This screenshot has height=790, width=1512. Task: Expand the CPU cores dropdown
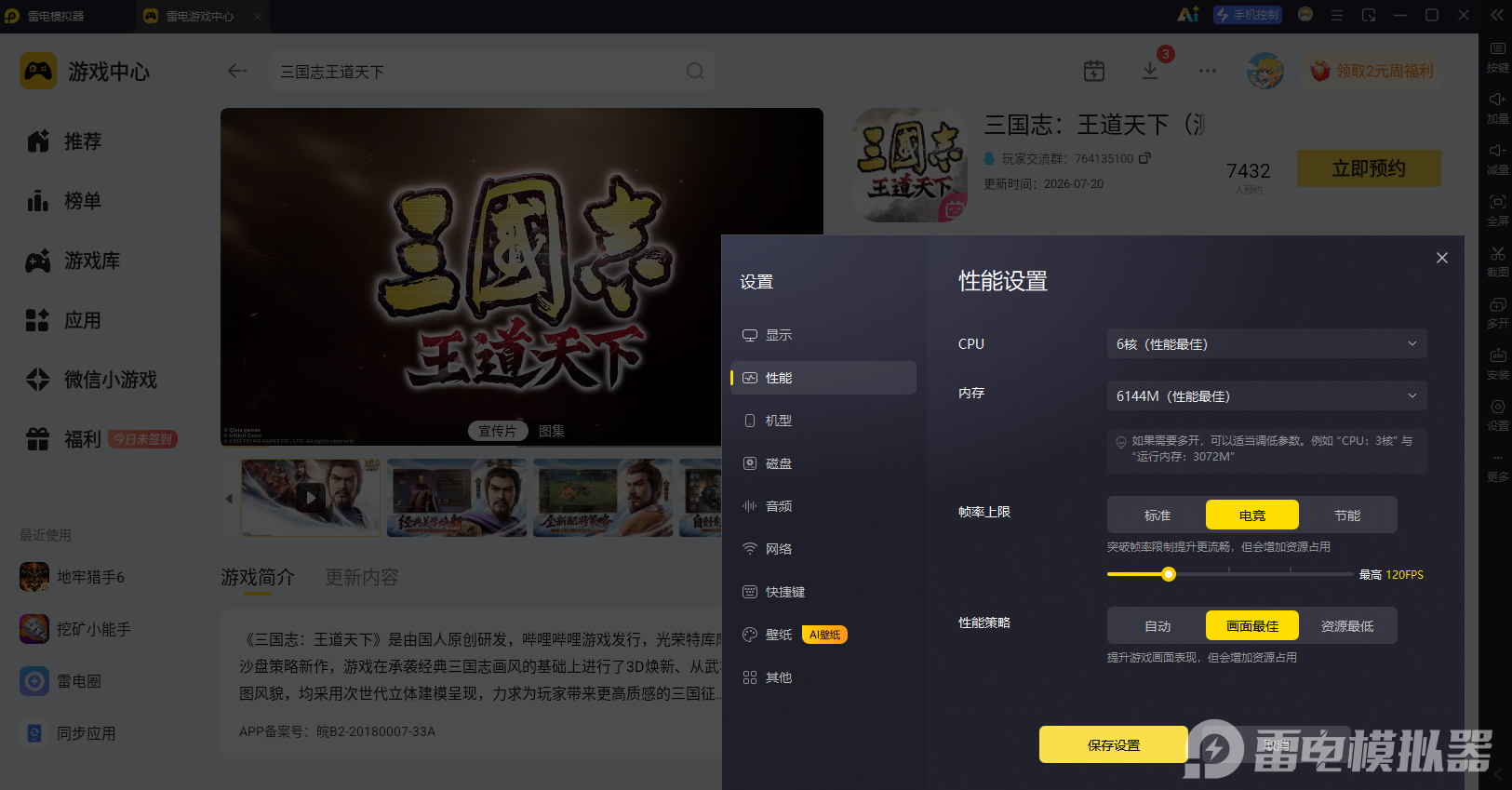tap(1266, 344)
